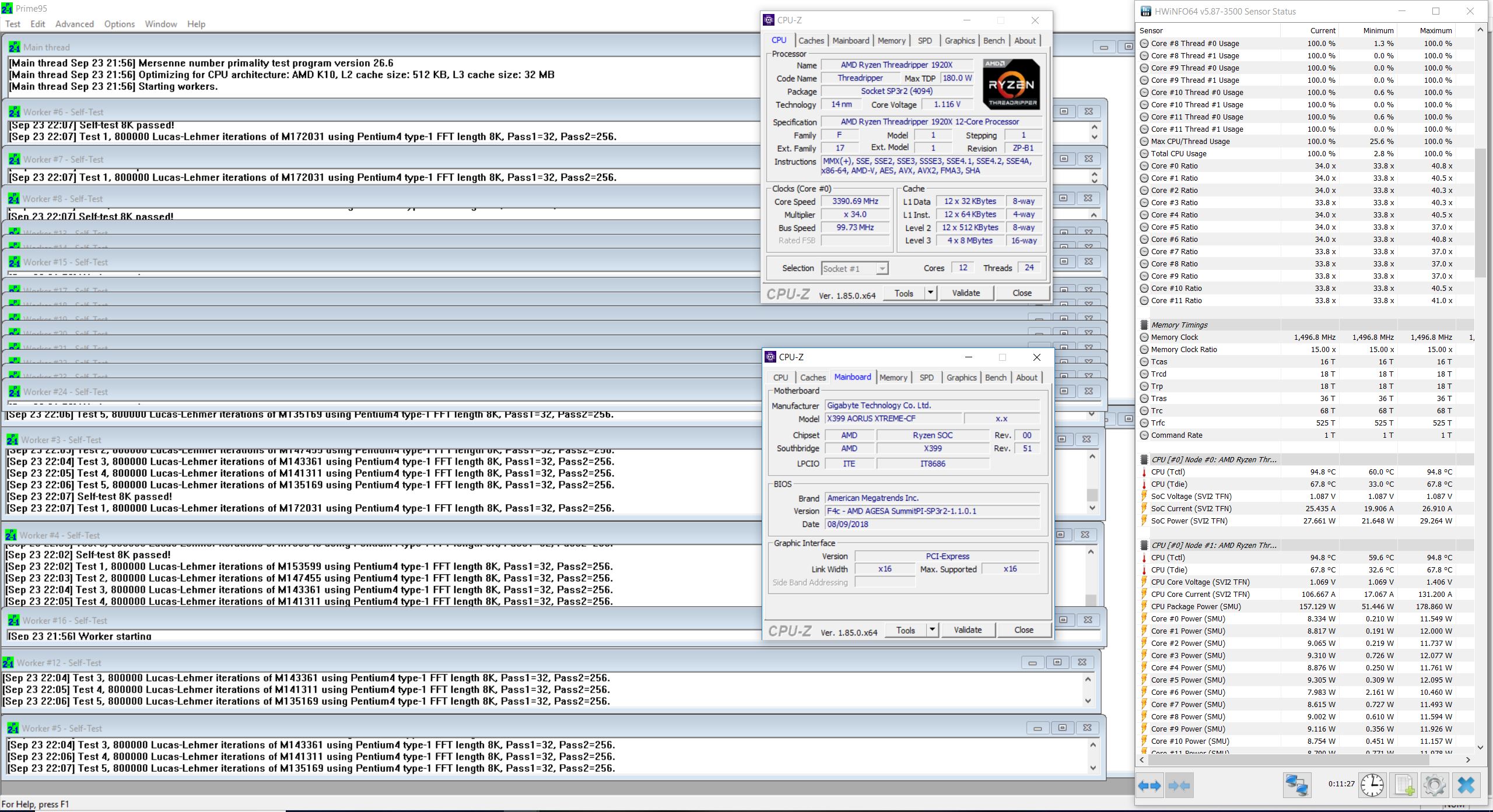Select Core #11 Ratio sensor row
The height and width of the screenshot is (812, 1493).
[x=1306, y=301]
